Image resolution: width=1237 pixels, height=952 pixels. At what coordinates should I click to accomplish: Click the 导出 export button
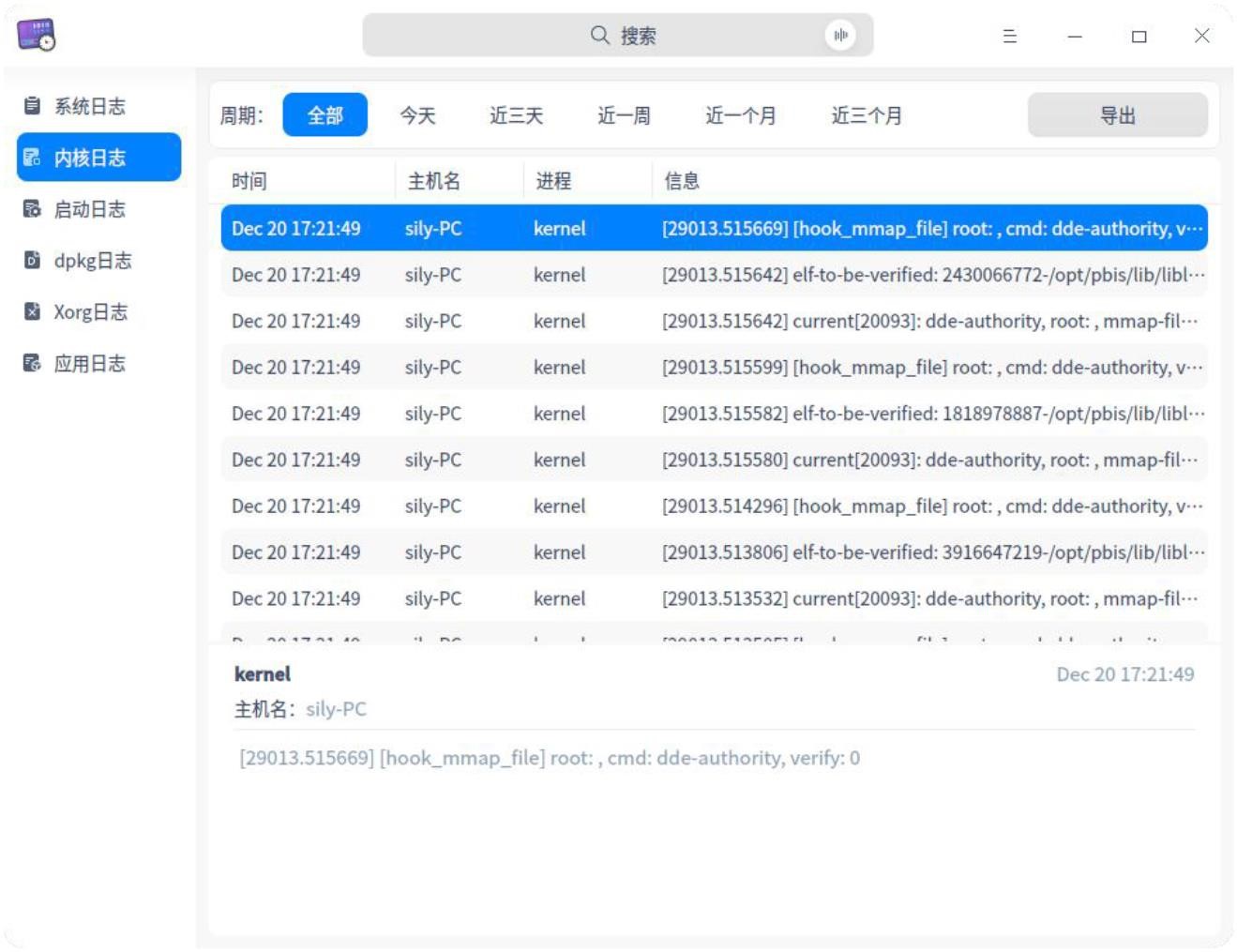coord(1118,115)
